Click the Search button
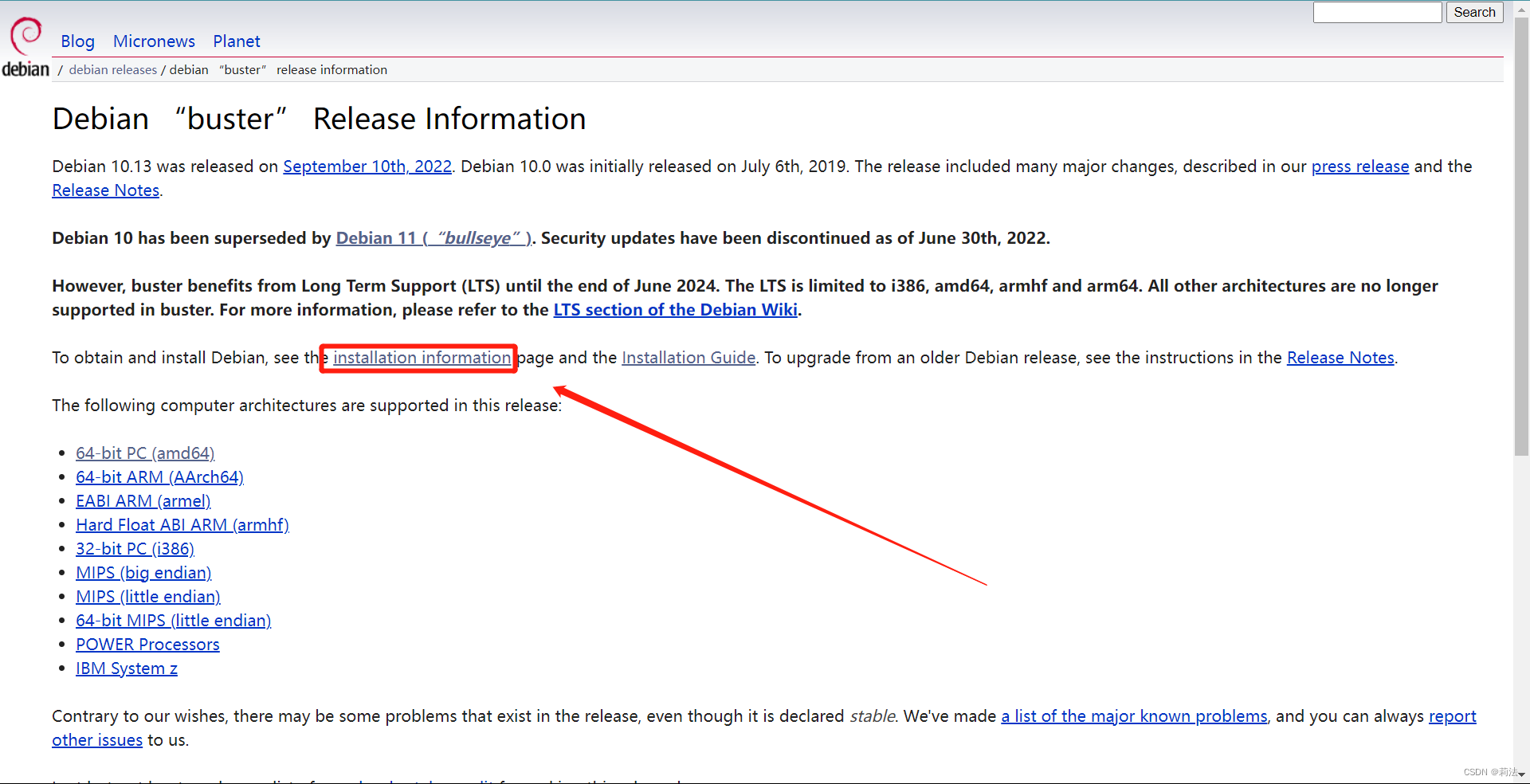This screenshot has width=1530, height=784. [x=1474, y=12]
